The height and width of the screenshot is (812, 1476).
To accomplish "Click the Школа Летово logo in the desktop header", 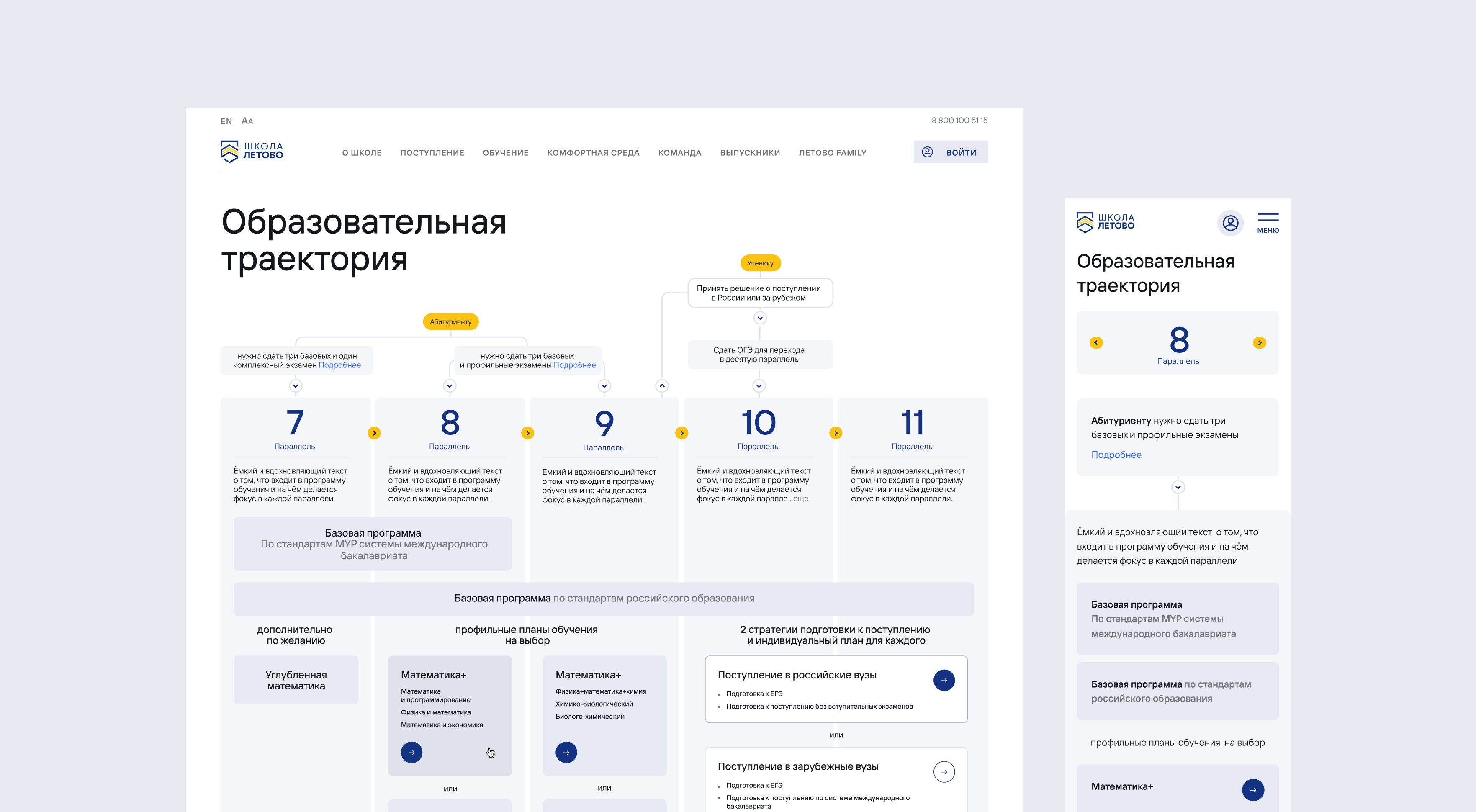I will (252, 151).
